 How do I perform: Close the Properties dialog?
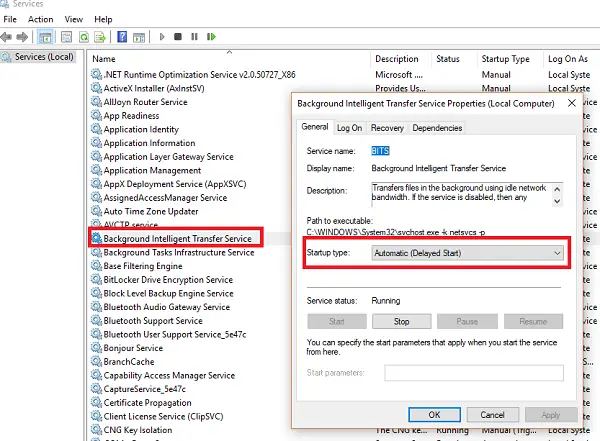(x=572, y=103)
